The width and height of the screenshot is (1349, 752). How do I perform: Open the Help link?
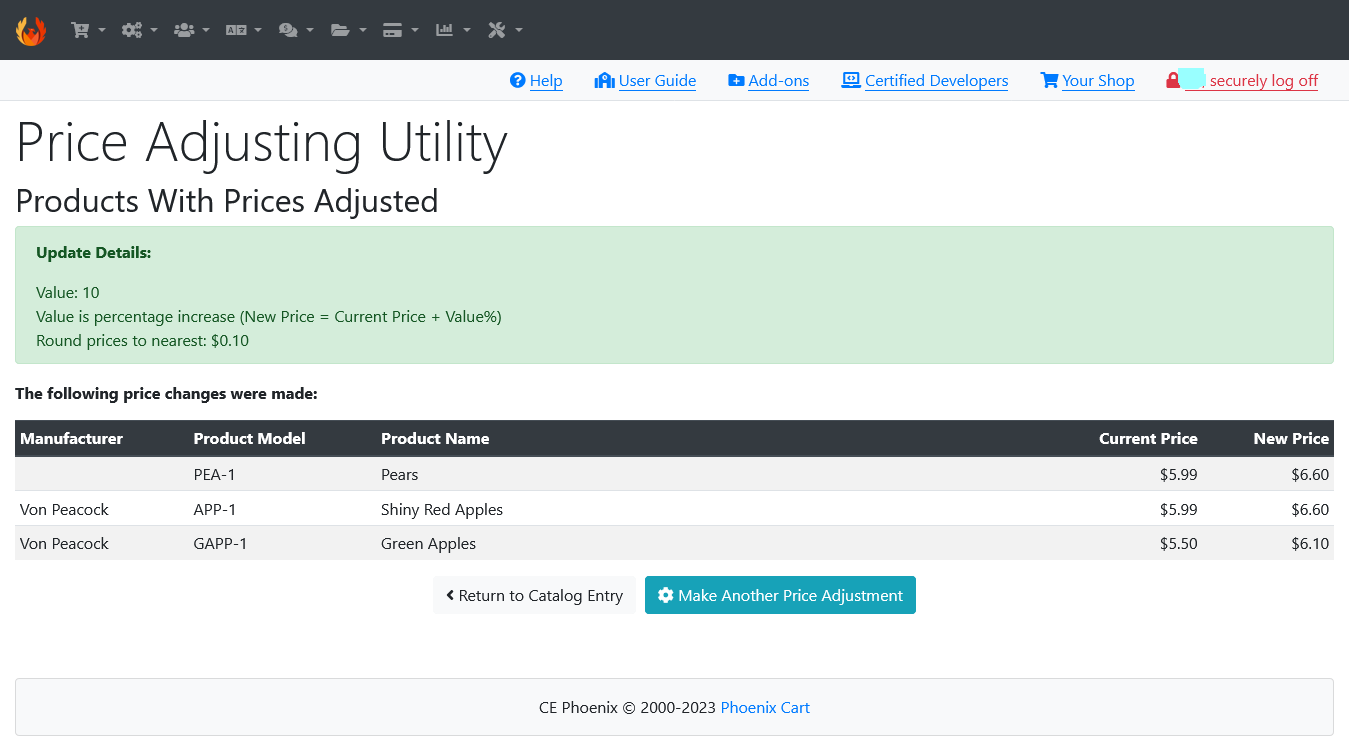pos(536,81)
